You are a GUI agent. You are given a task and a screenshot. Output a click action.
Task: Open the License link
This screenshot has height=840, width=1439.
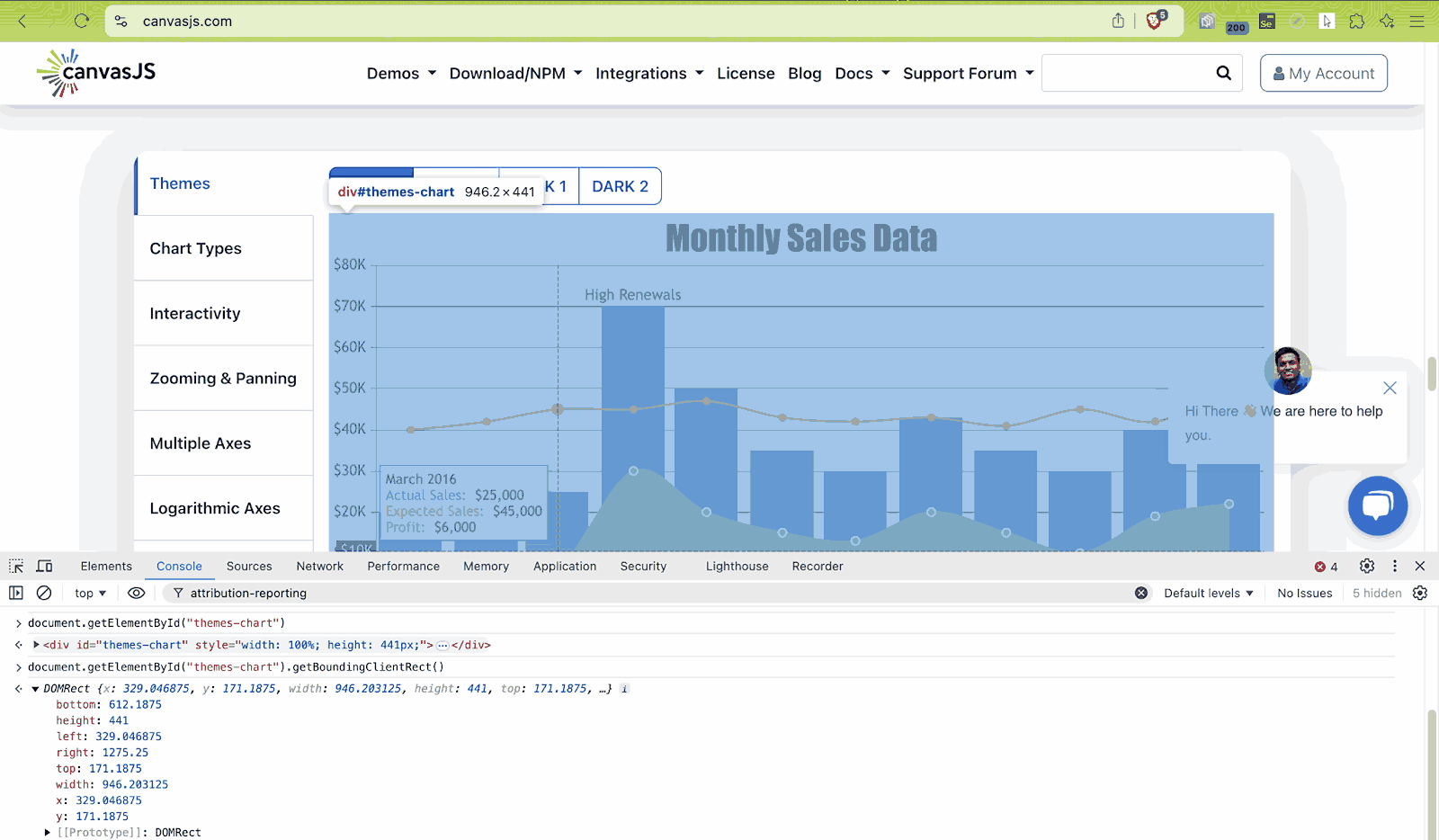[745, 73]
